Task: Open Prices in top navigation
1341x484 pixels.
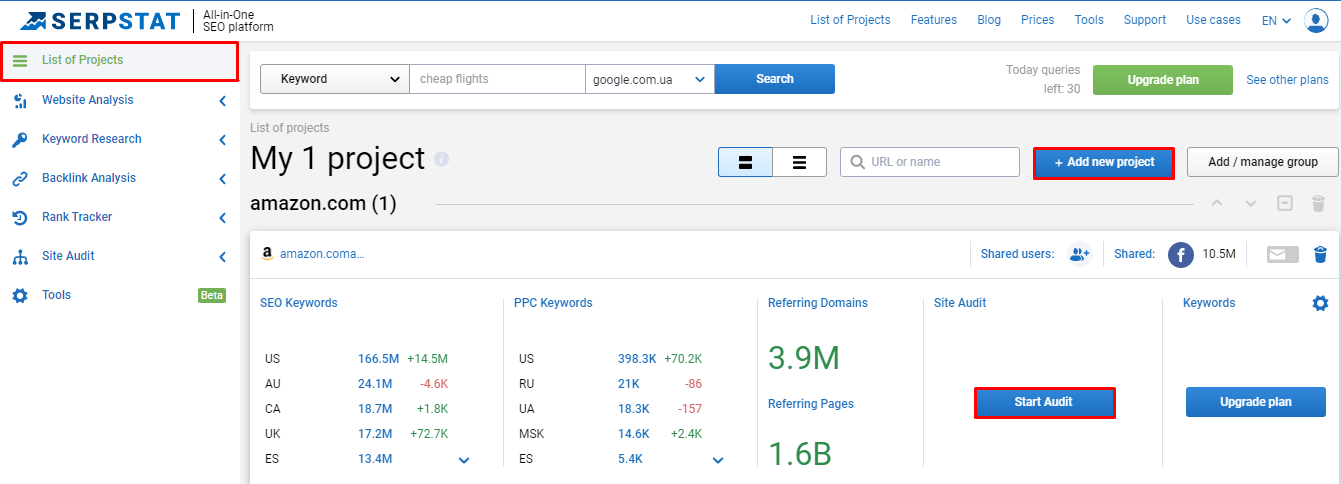Action: tap(1038, 20)
